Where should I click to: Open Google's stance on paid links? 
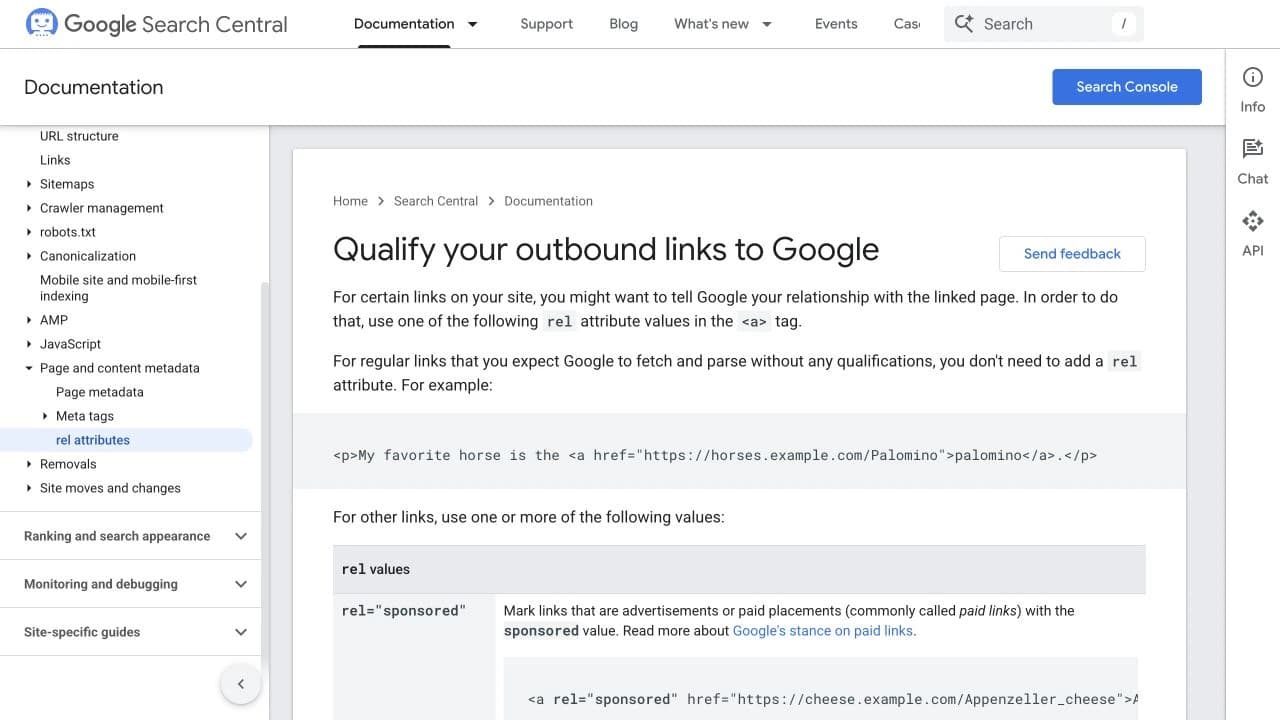(823, 631)
